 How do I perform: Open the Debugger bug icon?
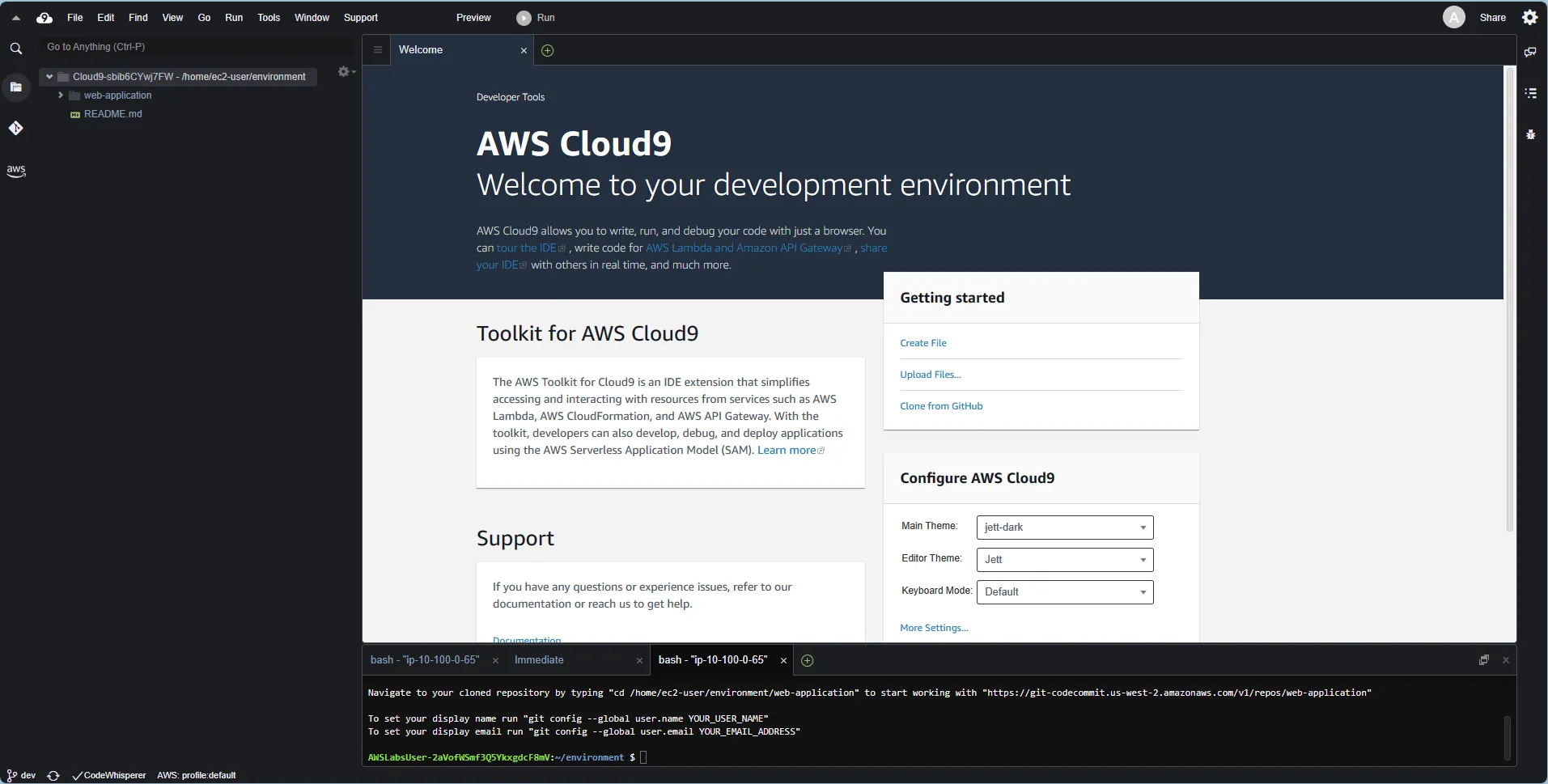point(1530,134)
